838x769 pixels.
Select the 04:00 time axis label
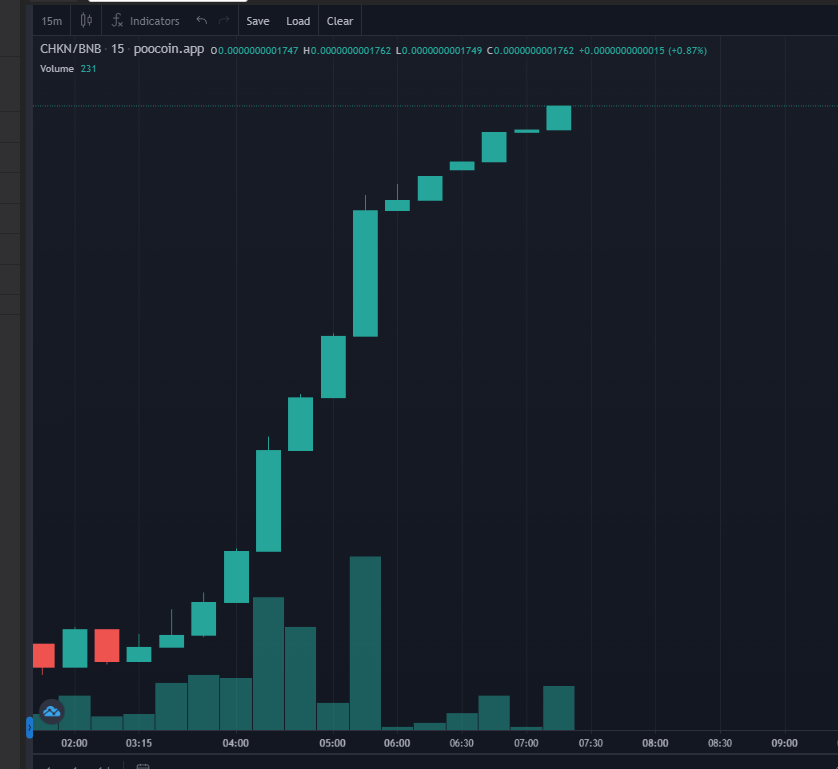pos(236,743)
